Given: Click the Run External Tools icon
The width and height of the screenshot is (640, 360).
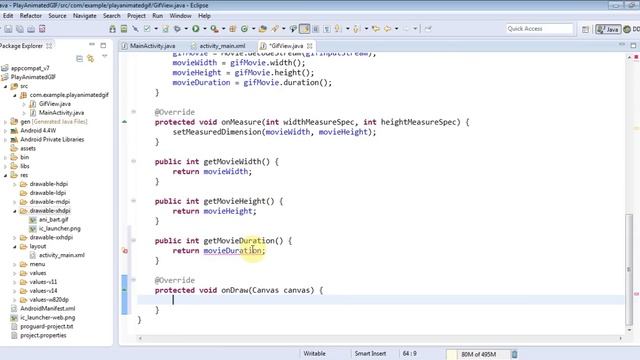Looking at the screenshot, I should tap(214, 29).
